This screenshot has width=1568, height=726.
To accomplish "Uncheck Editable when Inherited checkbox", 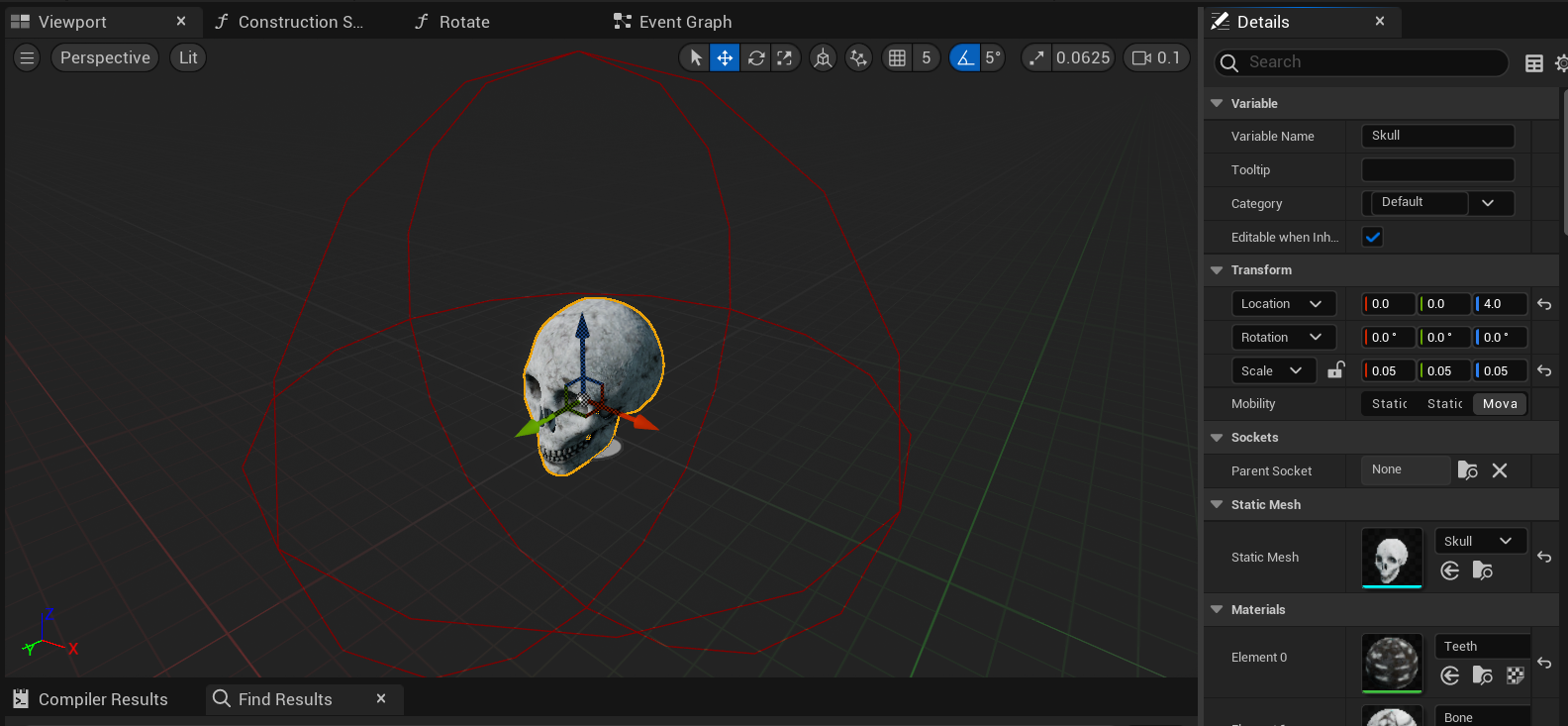I will (1372, 237).
